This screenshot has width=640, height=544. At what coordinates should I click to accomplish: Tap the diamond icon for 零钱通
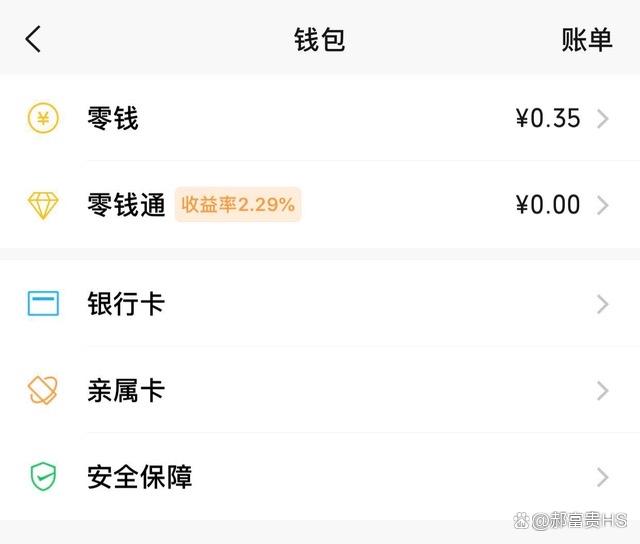point(43,205)
